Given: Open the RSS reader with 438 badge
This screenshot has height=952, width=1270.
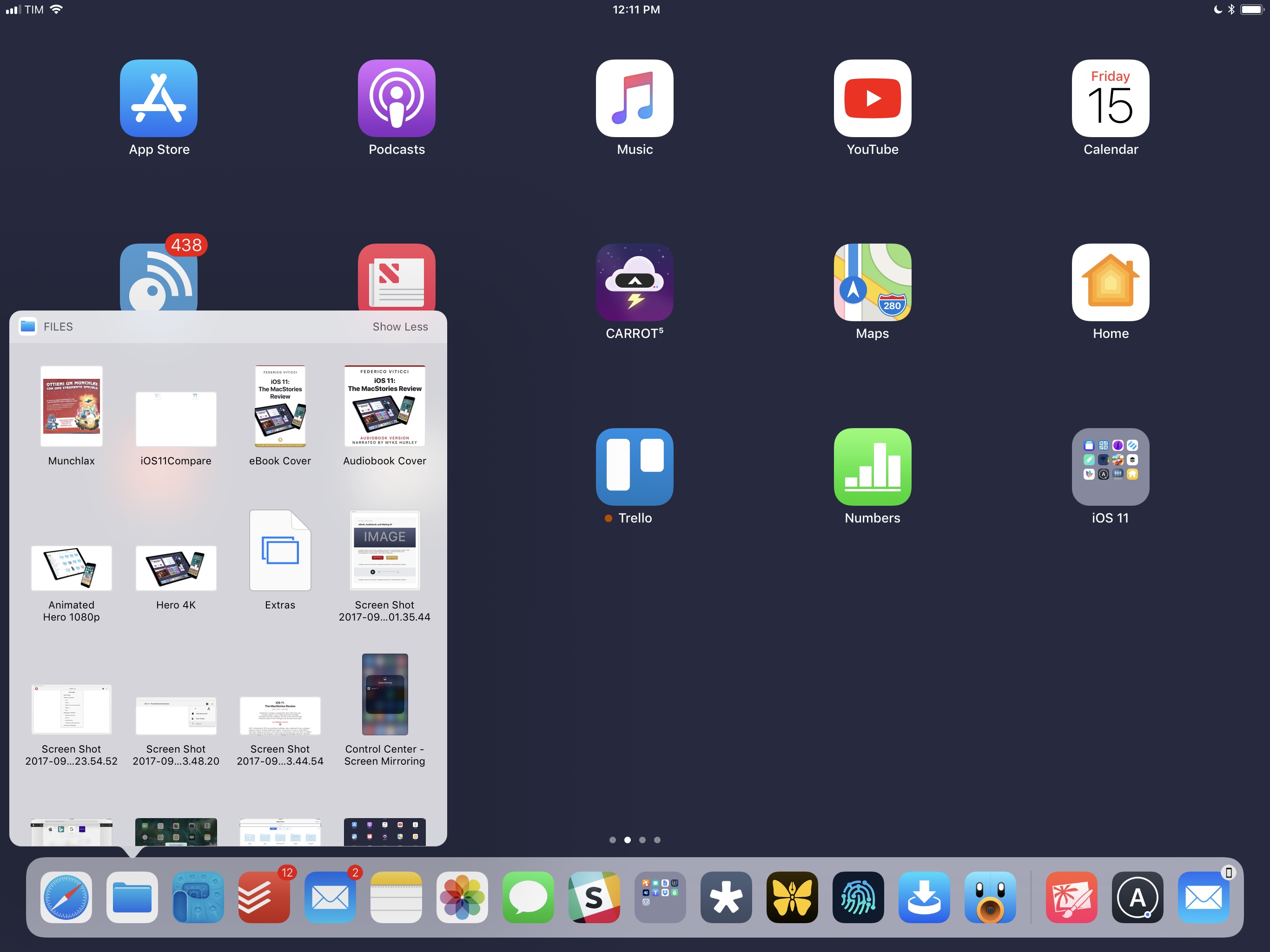Looking at the screenshot, I should pyautogui.click(x=159, y=278).
